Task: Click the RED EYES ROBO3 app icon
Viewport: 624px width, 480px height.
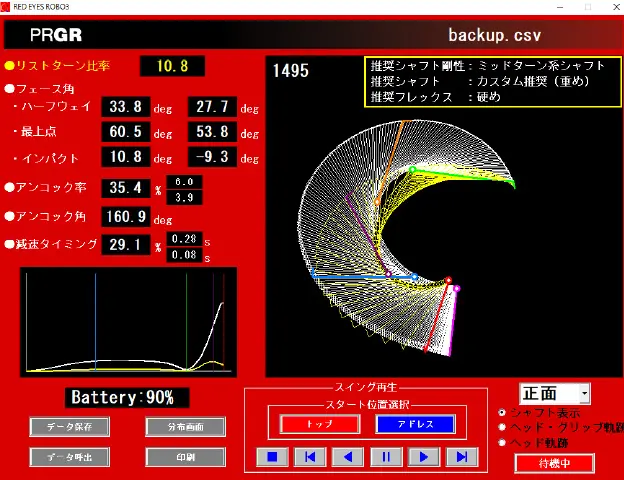Action: (x=5, y=7)
